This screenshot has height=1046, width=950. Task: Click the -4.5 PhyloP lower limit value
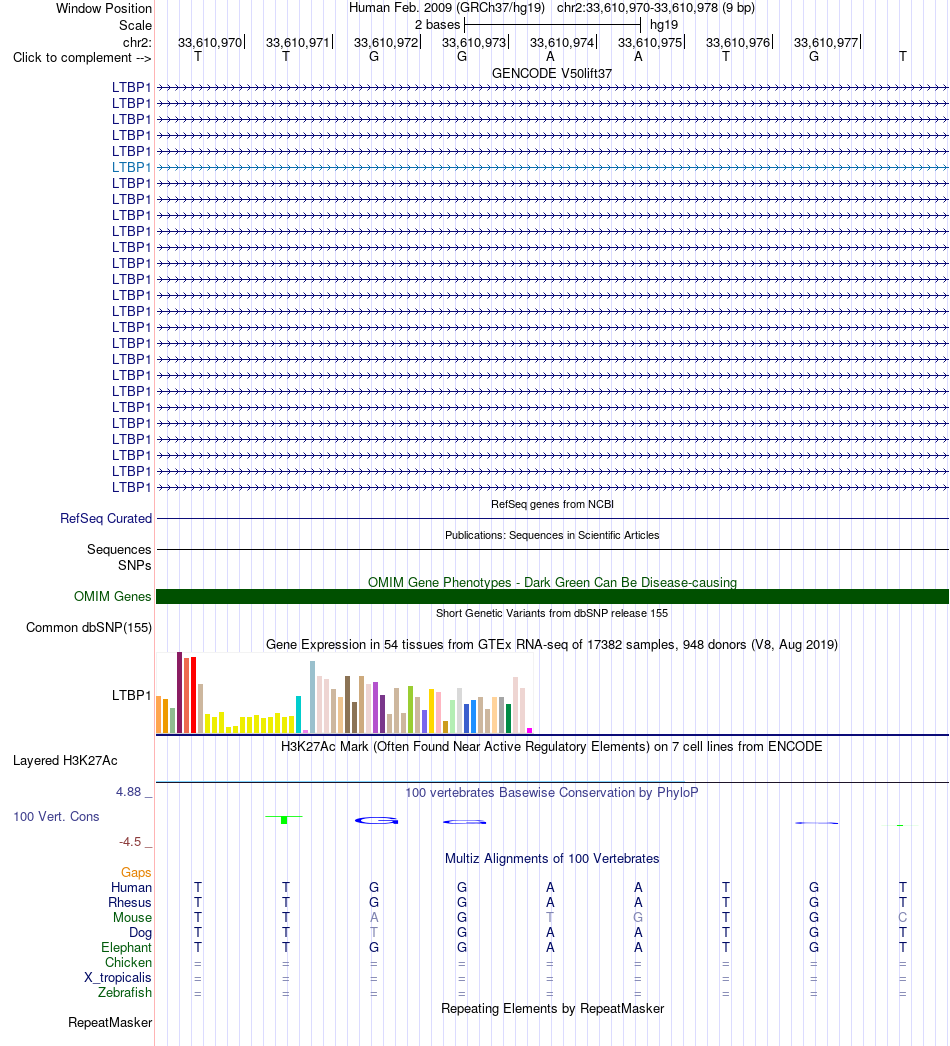(x=130, y=842)
